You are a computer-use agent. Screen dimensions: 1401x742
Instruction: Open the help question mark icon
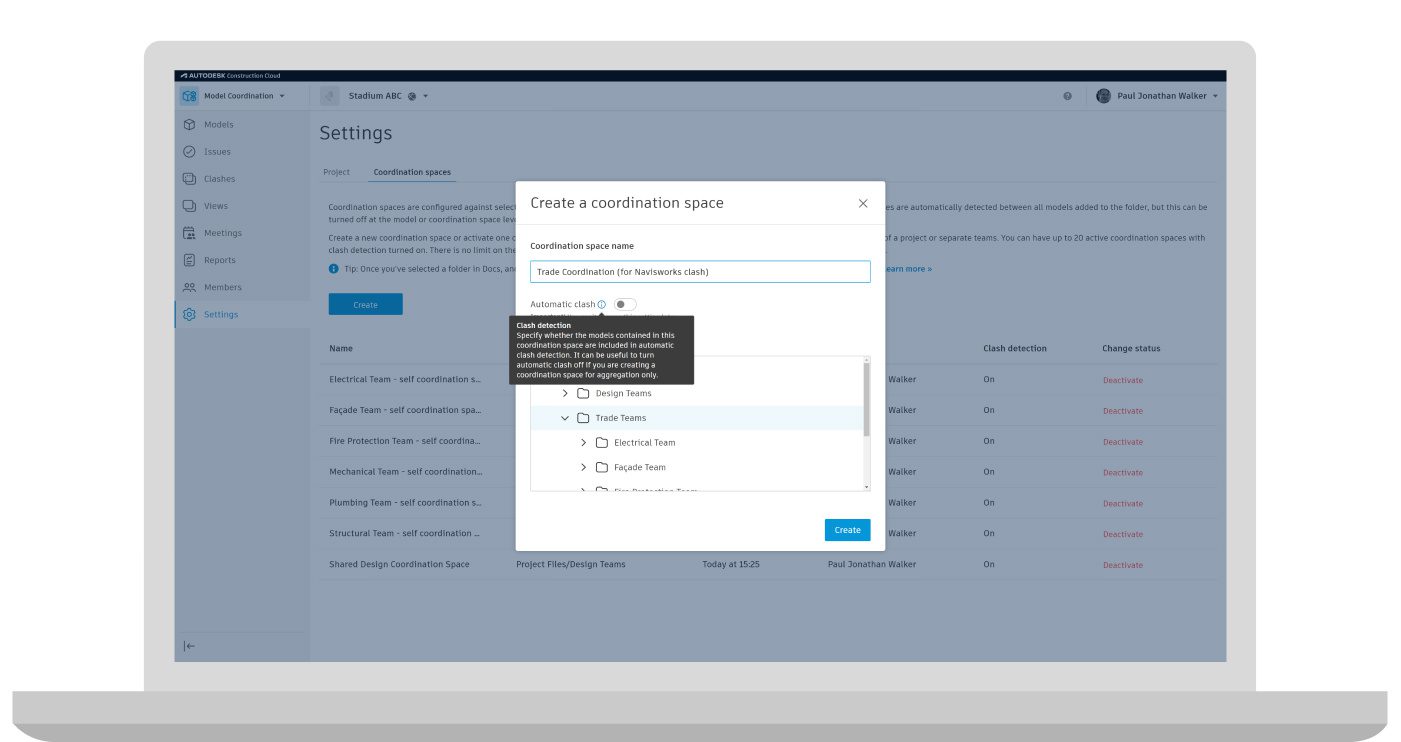pos(1067,96)
